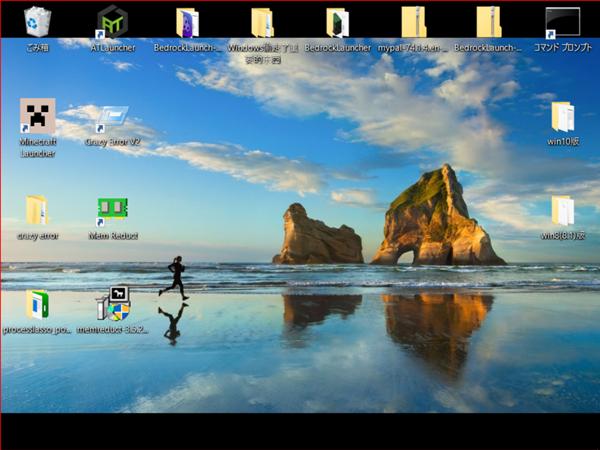Open the ATLauncher desktop shortcut
Image resolution: width=600 pixels, height=450 pixels.
tap(112, 22)
